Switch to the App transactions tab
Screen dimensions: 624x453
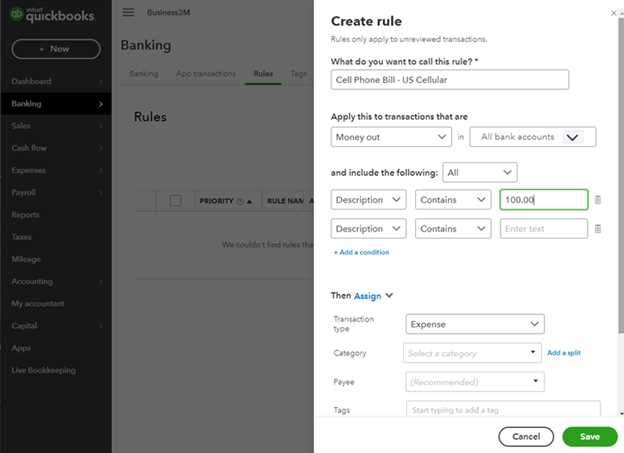(206, 74)
